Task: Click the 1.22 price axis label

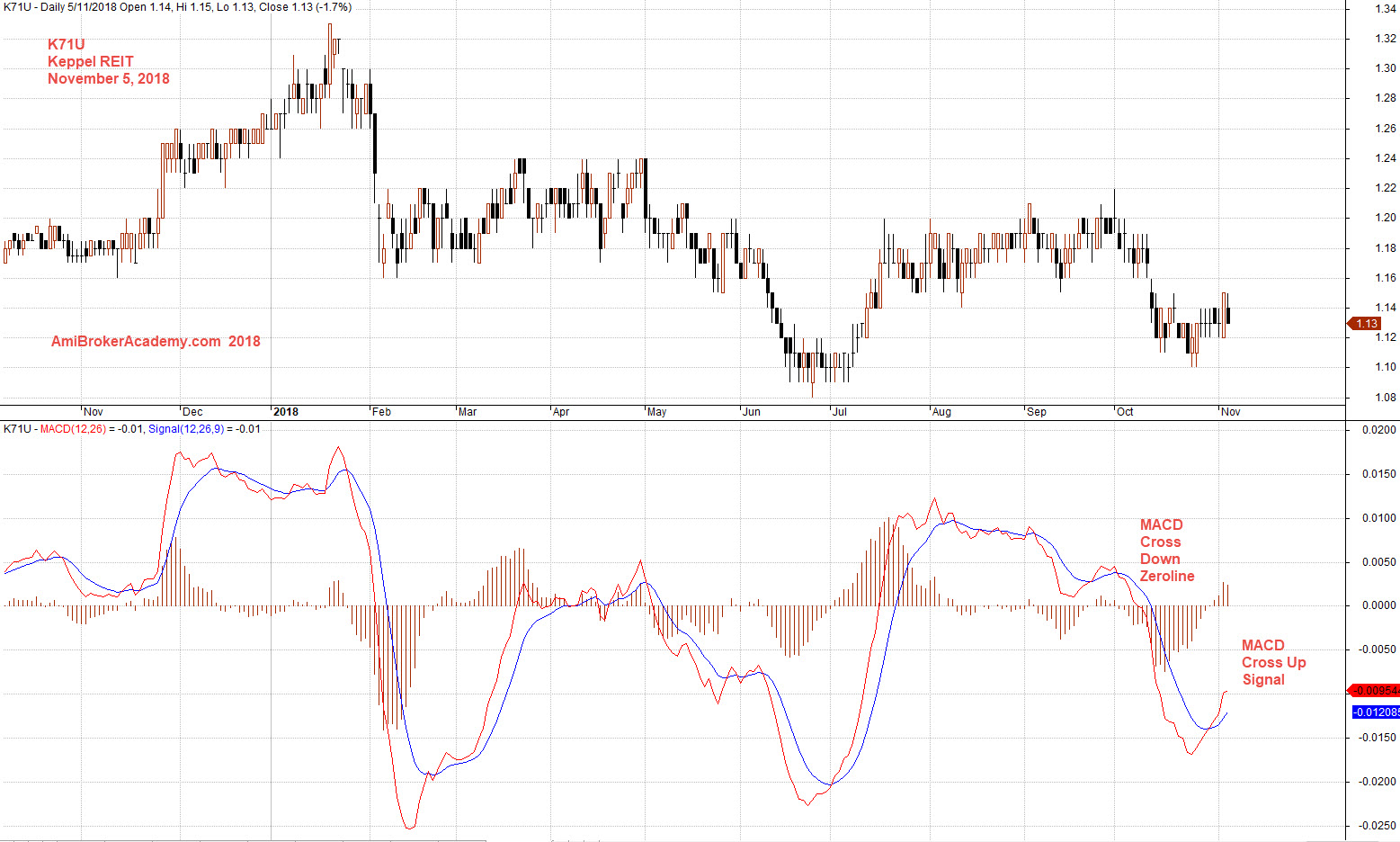Action: pos(1386,187)
